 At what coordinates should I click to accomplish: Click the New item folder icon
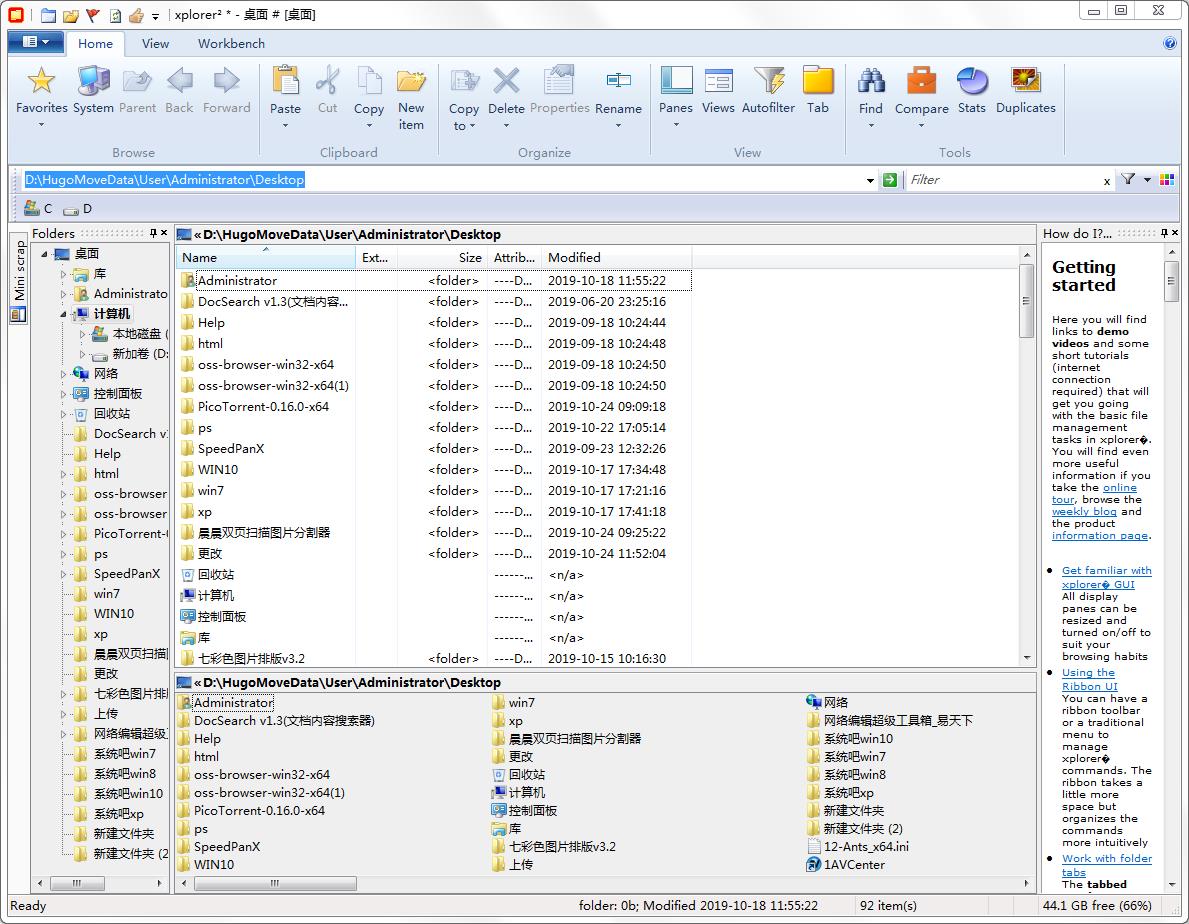[411, 82]
